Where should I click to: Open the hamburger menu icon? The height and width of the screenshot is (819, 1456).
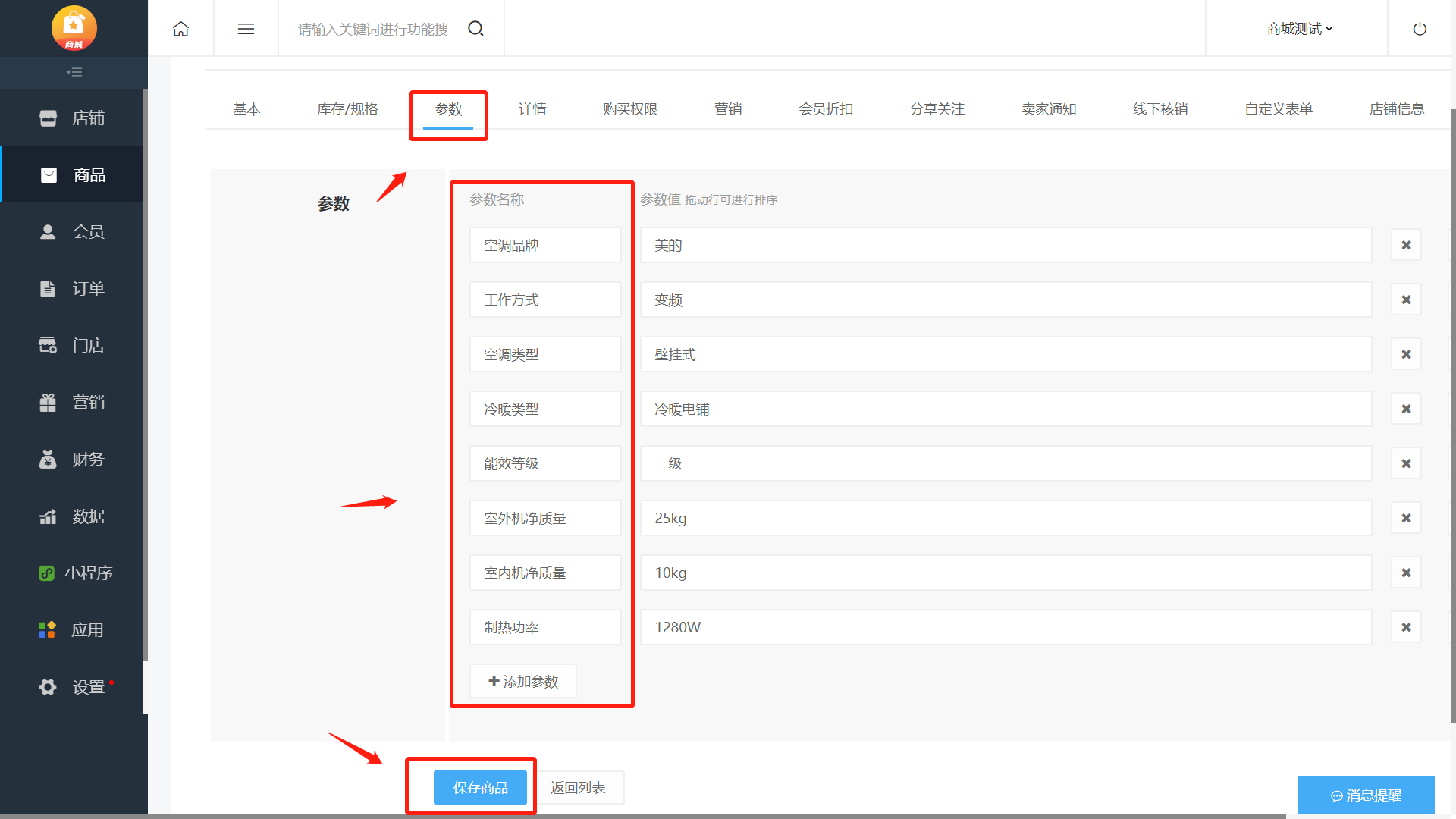tap(246, 29)
